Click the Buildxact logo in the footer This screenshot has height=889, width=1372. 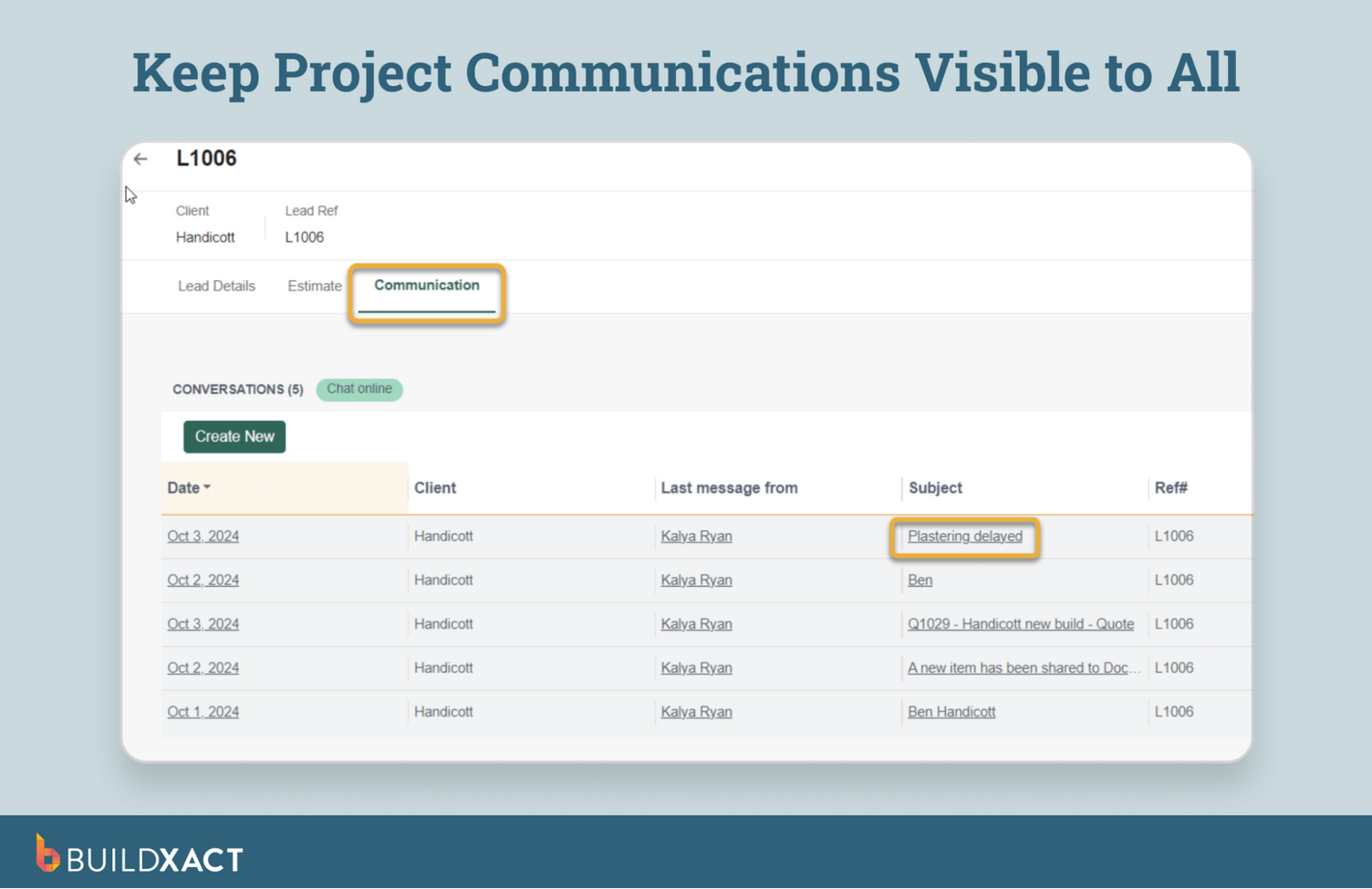pyautogui.click(x=137, y=856)
